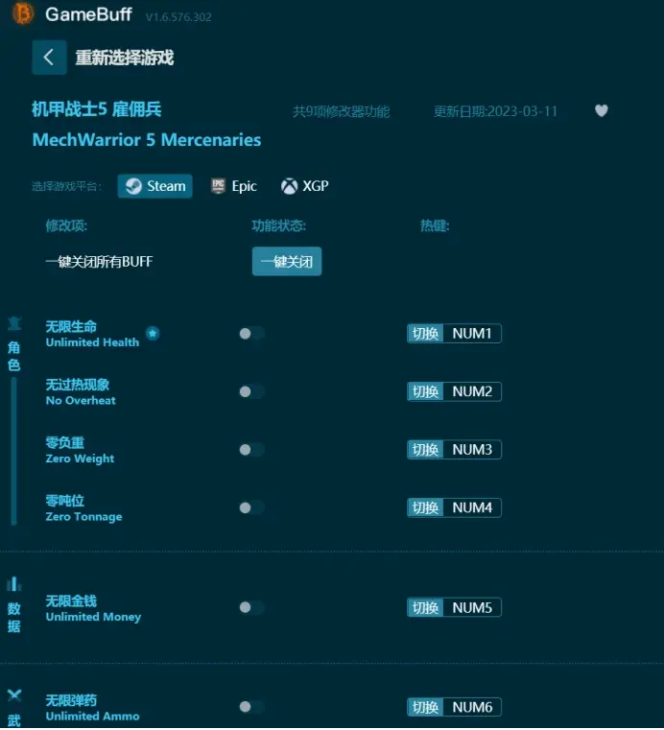Viewport: 664px width, 730px height.
Task: Edit the NUM3 hotkey field
Action: 472,450
